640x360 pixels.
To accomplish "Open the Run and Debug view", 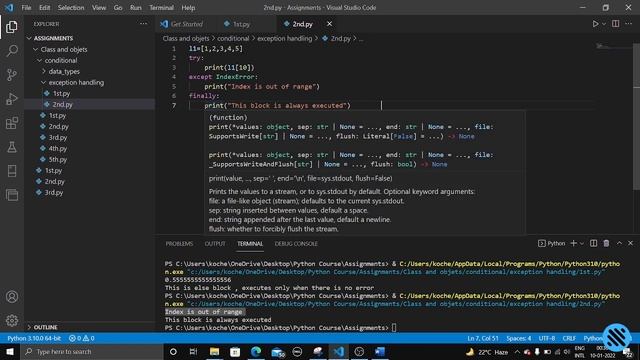I will [12, 99].
